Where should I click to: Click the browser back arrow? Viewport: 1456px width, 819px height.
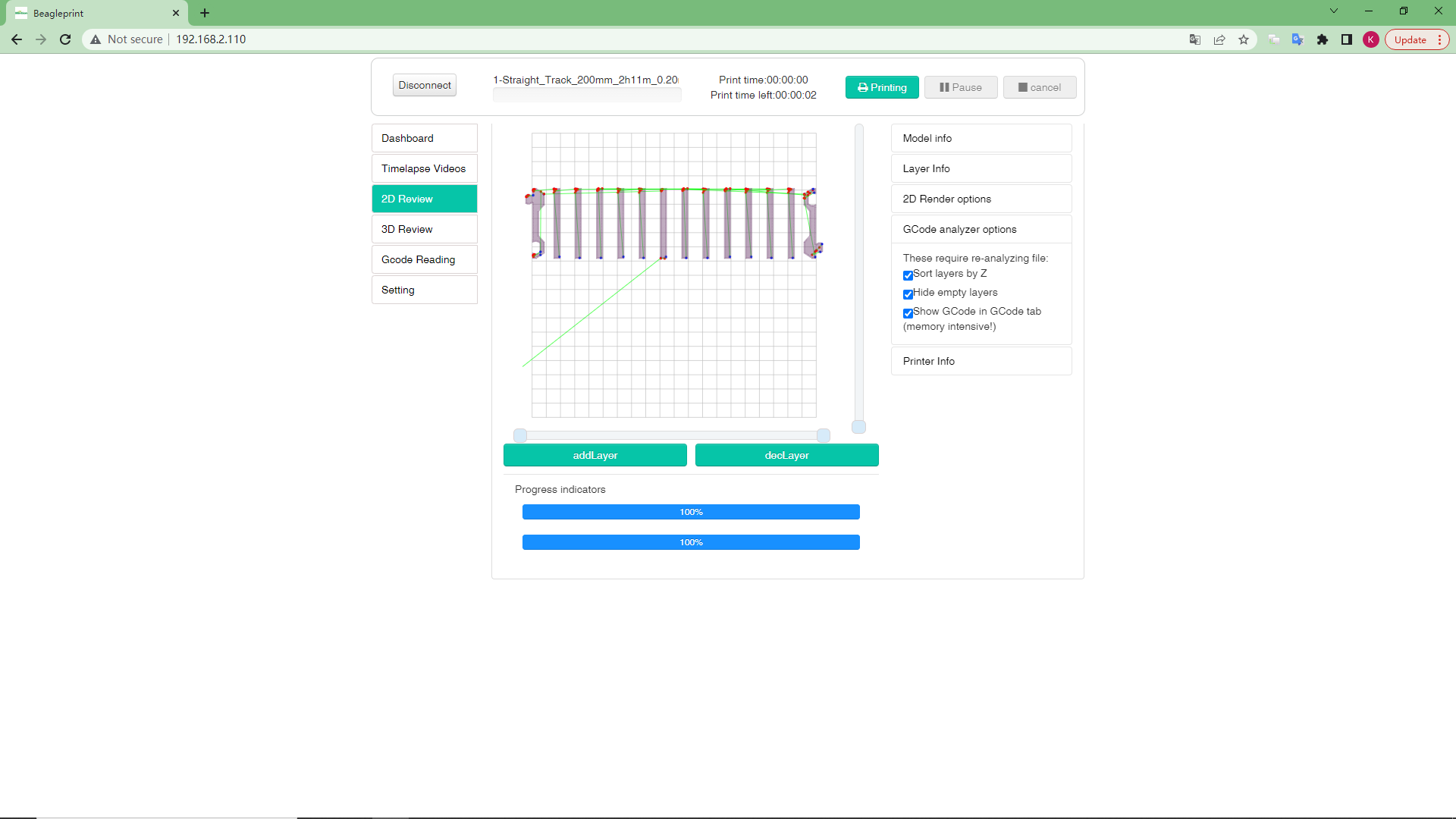pos(17,39)
